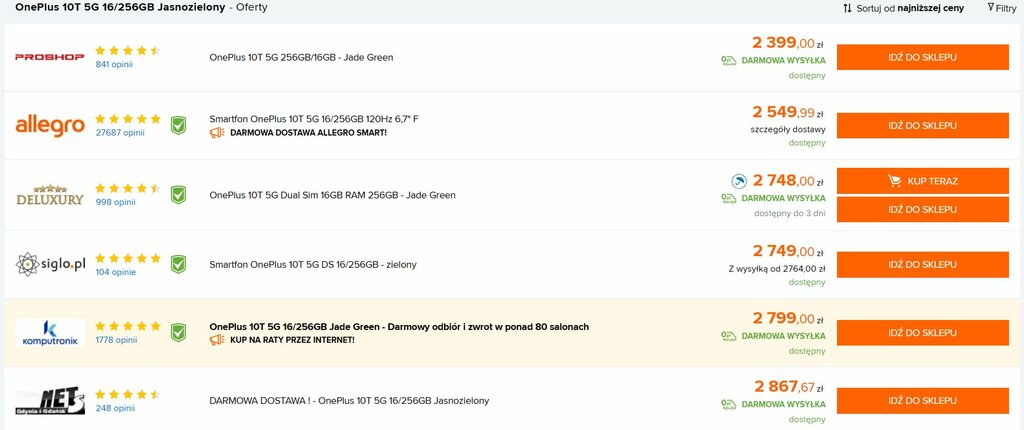
Task: Open Komputronik offer title 'Darmowy odbiór i zwrot'
Action: pyautogui.click(x=399, y=326)
